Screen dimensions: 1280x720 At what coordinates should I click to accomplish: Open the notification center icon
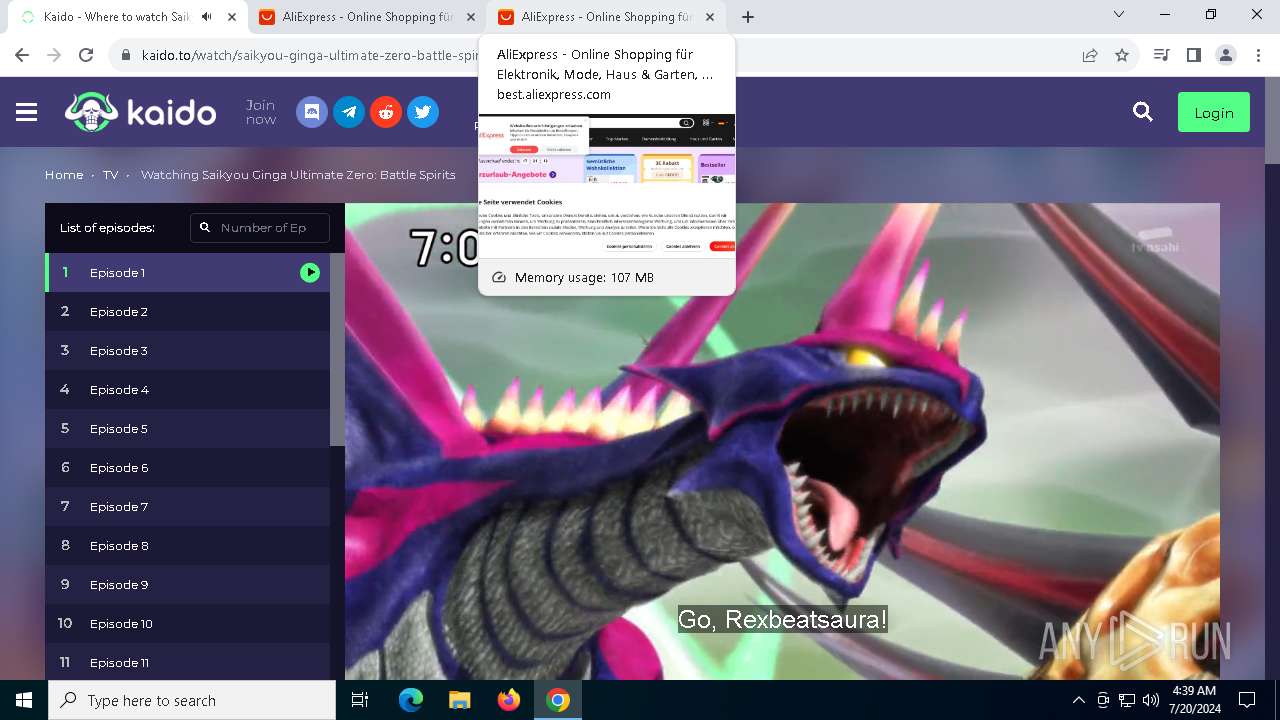click(1247, 700)
